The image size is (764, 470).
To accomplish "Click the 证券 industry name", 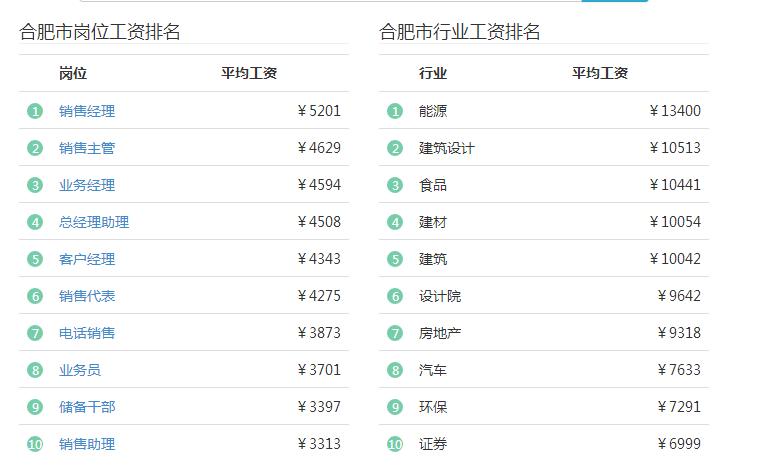I will point(433,444).
